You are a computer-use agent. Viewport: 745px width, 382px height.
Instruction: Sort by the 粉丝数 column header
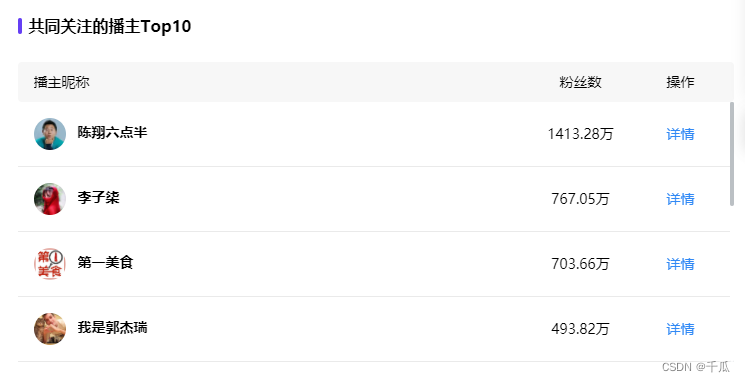[580, 82]
